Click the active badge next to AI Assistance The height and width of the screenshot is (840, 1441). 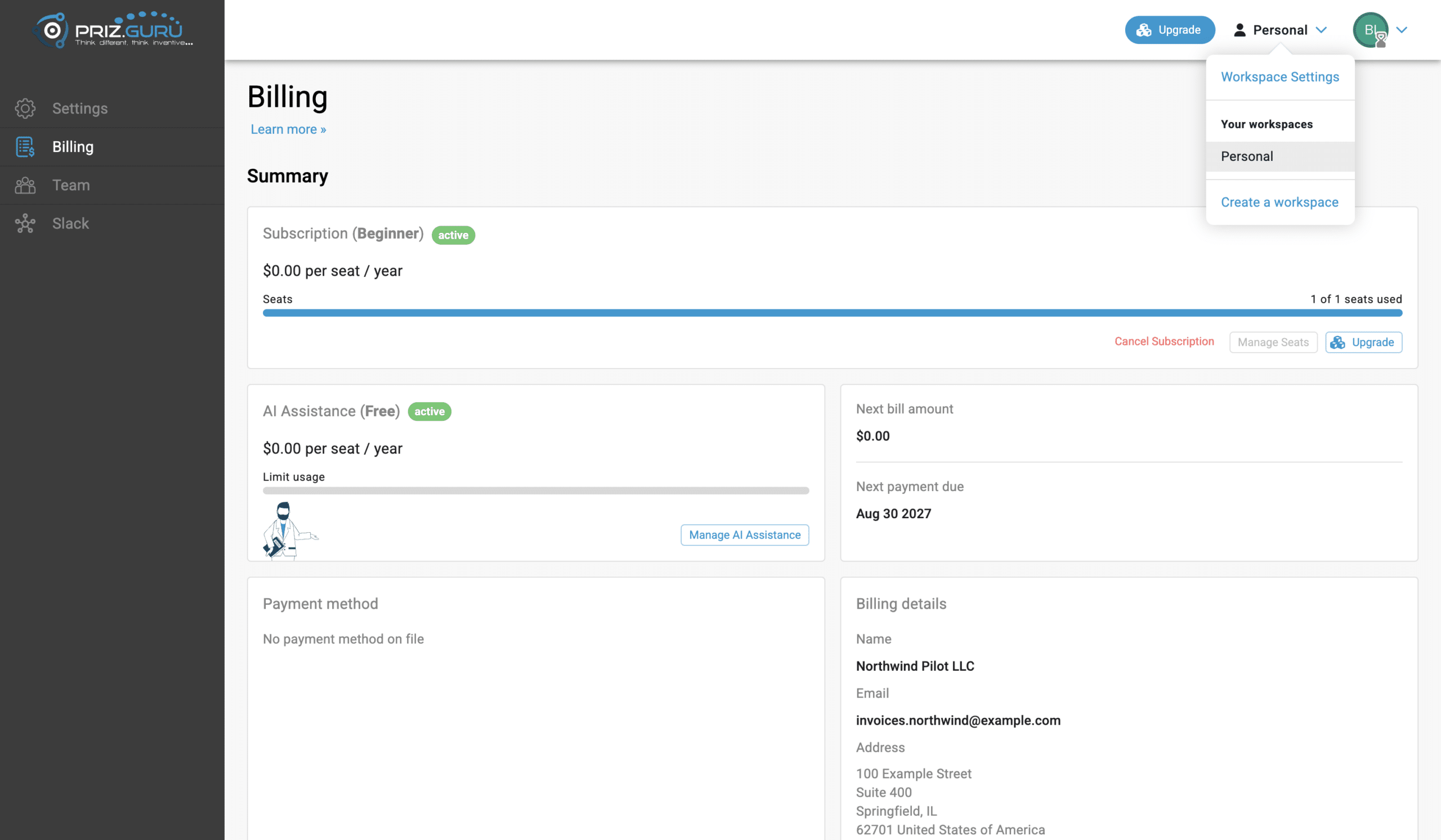tap(429, 411)
